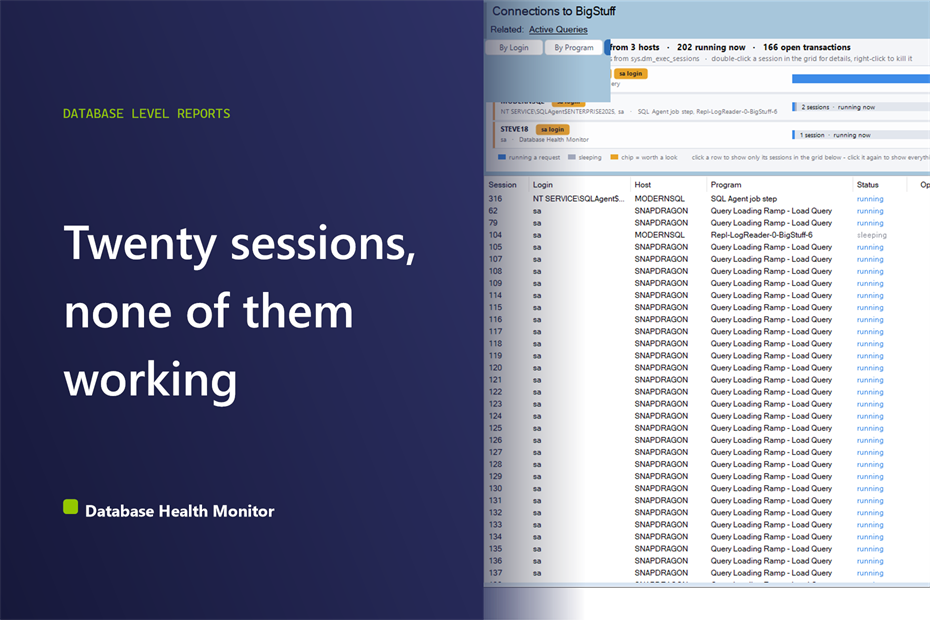Select session 133 row

[x=707, y=524]
